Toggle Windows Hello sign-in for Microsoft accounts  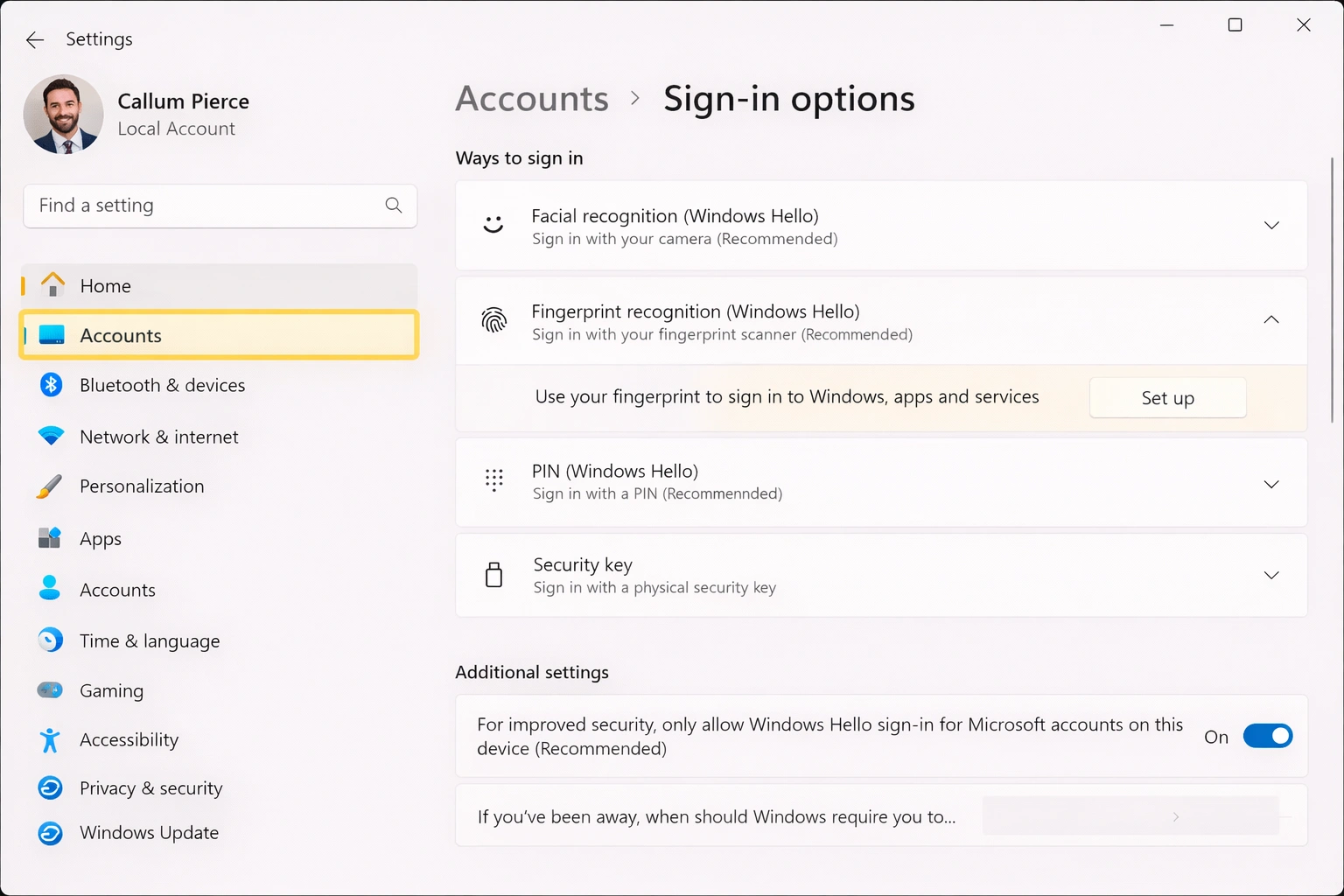point(1267,736)
